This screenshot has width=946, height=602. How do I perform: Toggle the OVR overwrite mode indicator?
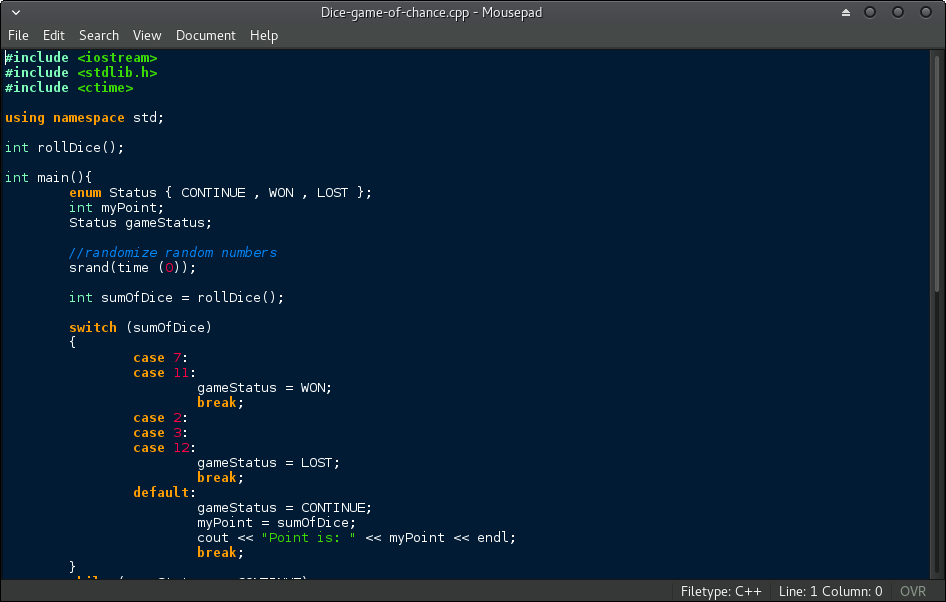click(x=912, y=591)
